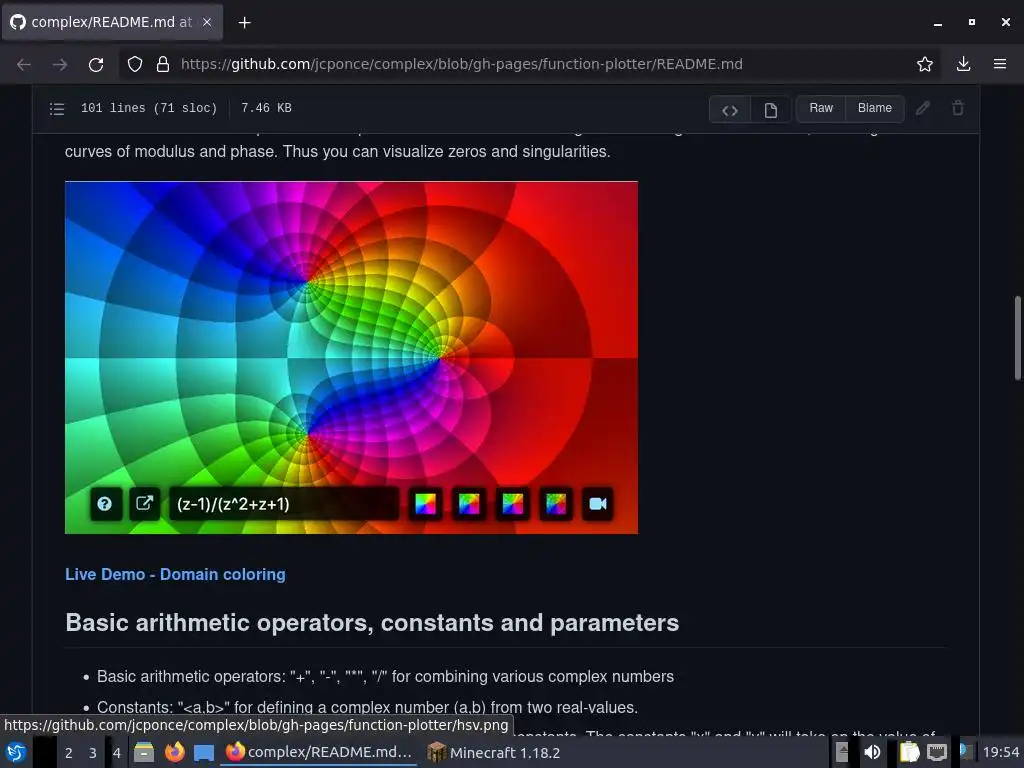Click the page vertical scrollbar thumb
Image resolution: width=1024 pixels, height=768 pixels.
[x=1017, y=338]
